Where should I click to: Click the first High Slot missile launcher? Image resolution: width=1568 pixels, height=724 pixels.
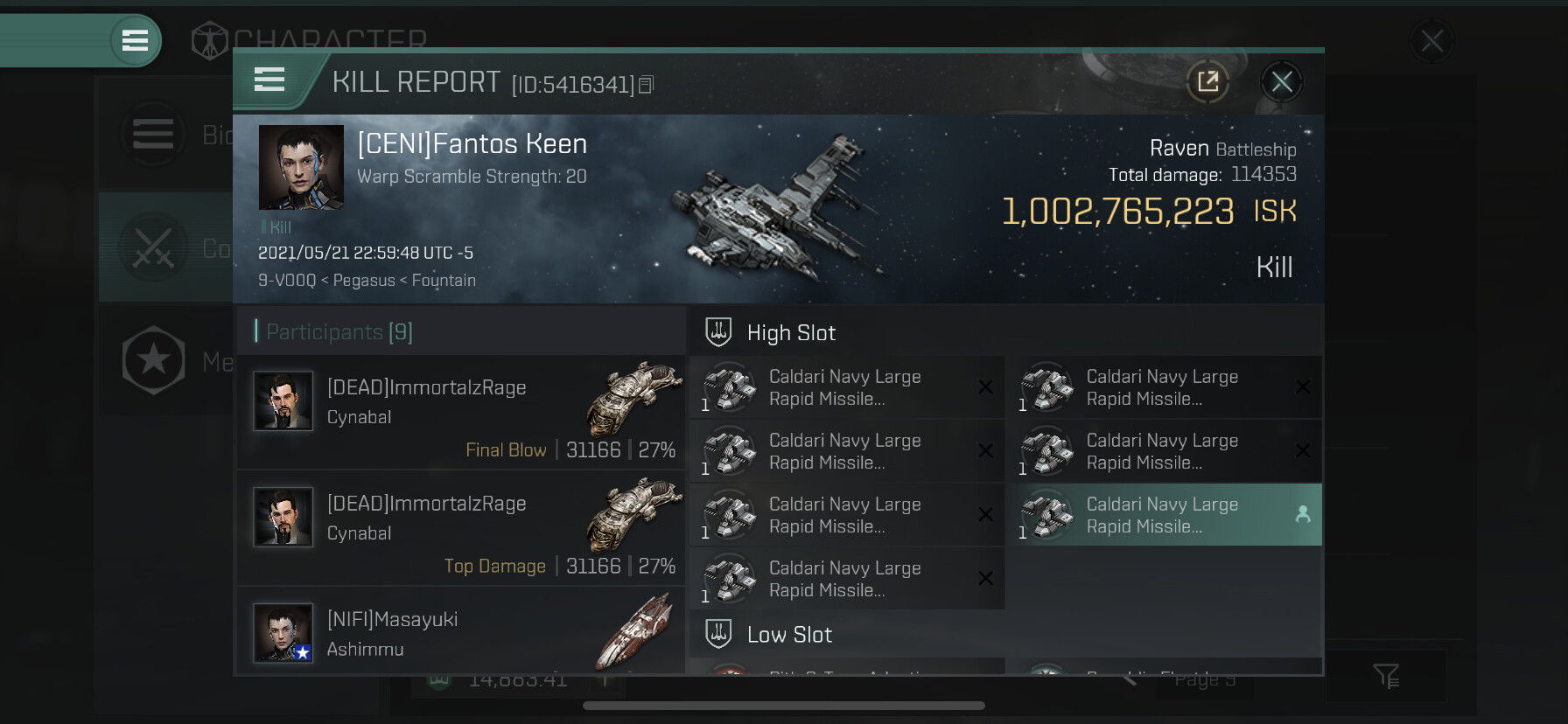click(847, 387)
